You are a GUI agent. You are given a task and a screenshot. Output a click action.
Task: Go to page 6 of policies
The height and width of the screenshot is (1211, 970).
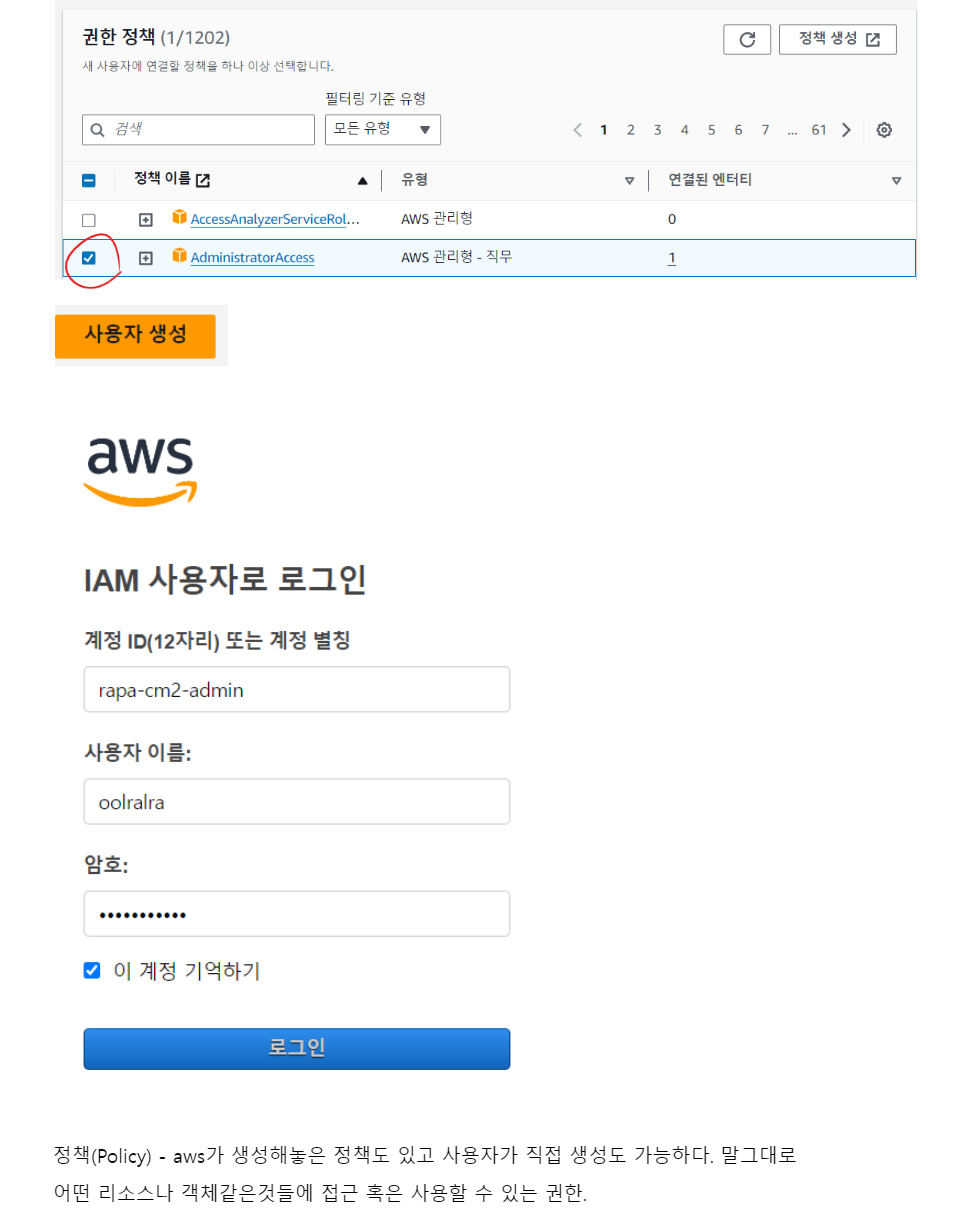pos(738,130)
